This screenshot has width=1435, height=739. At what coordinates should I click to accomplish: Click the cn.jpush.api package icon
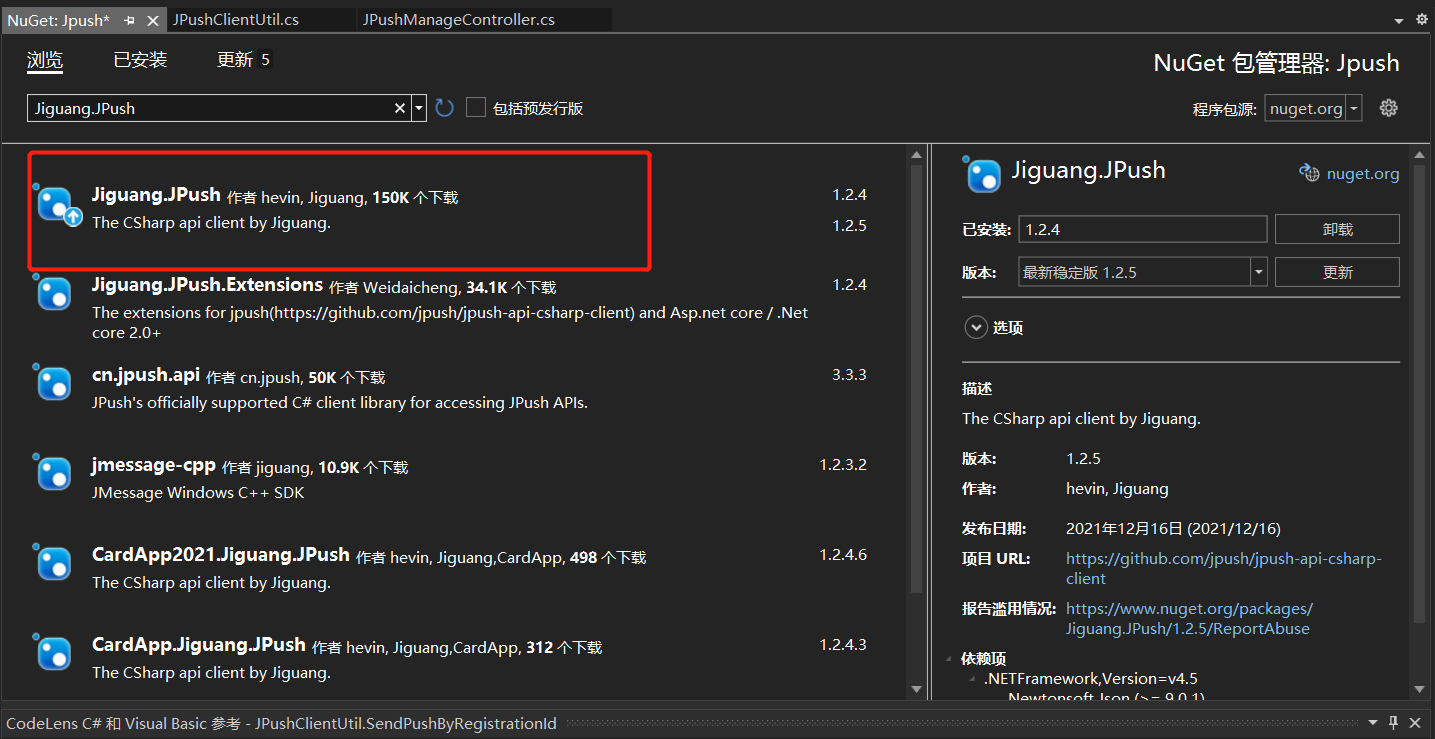point(54,383)
